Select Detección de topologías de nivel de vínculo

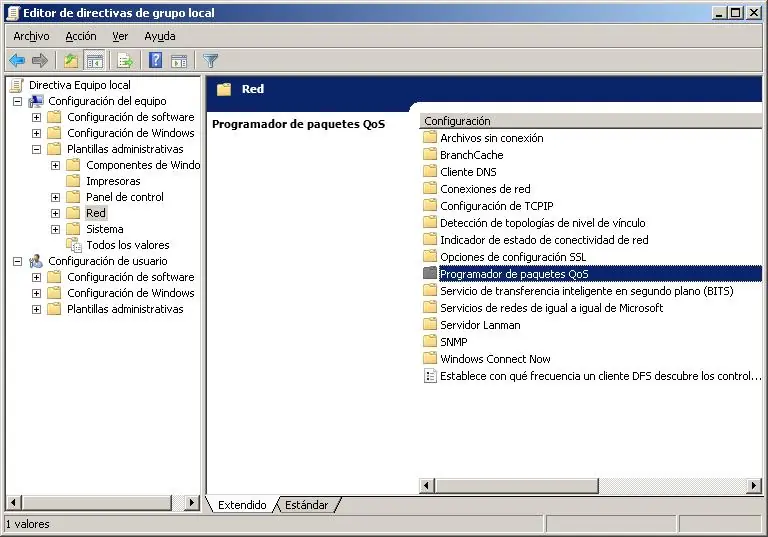click(542, 223)
